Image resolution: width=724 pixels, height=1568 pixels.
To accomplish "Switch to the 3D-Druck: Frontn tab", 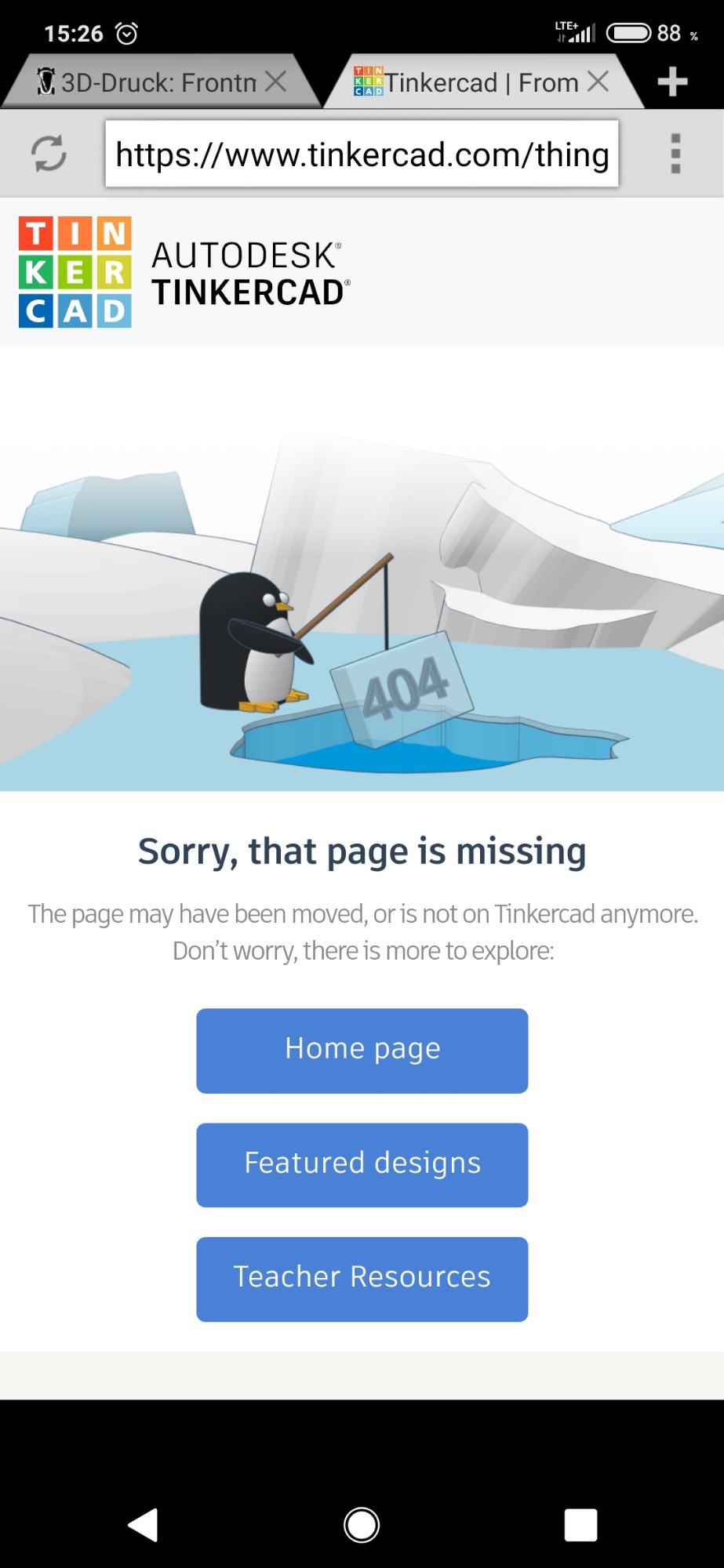I will pyautogui.click(x=147, y=82).
